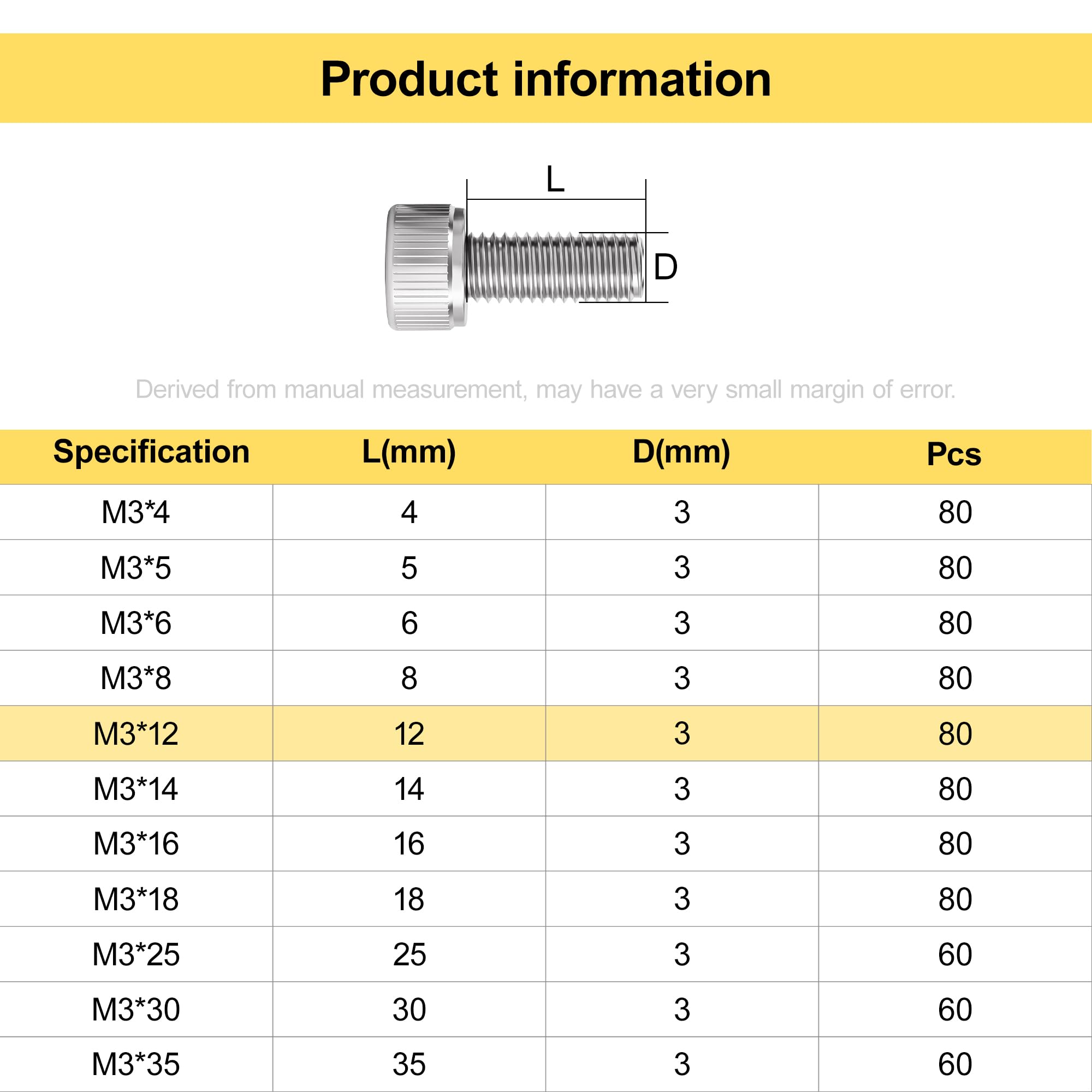
Task: Click the M3*35 specification cell
Action: 136,1064
